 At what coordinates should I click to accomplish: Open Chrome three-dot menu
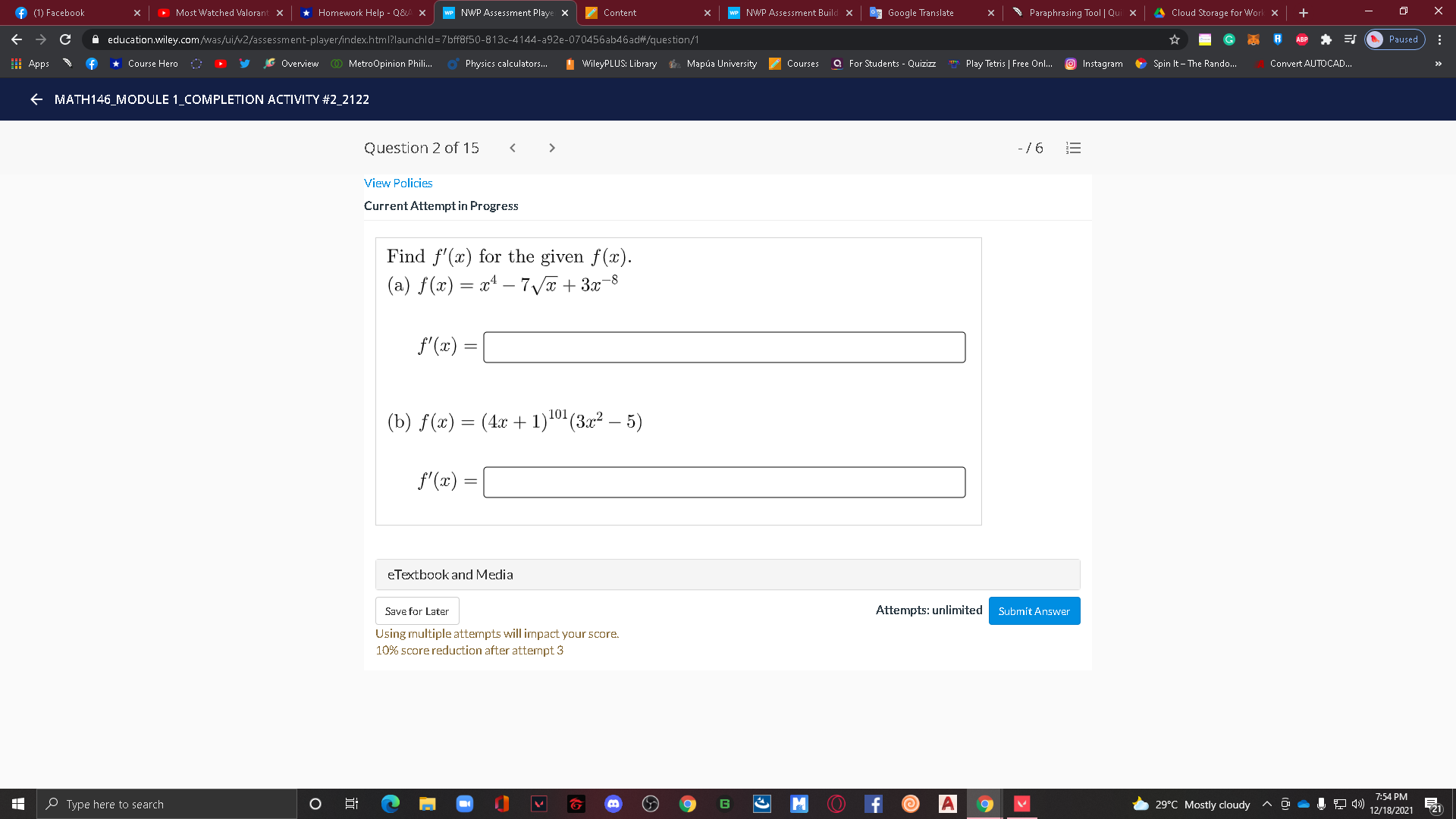[x=1439, y=39]
